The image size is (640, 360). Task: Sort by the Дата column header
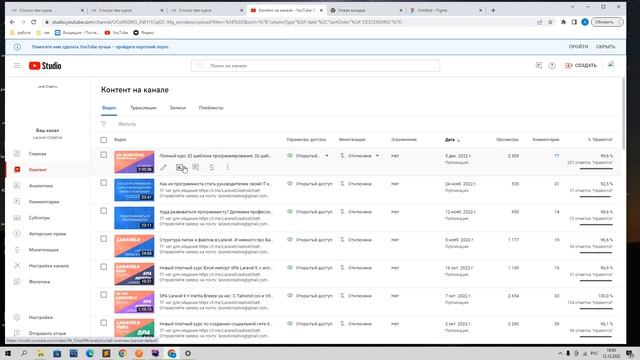click(x=452, y=140)
